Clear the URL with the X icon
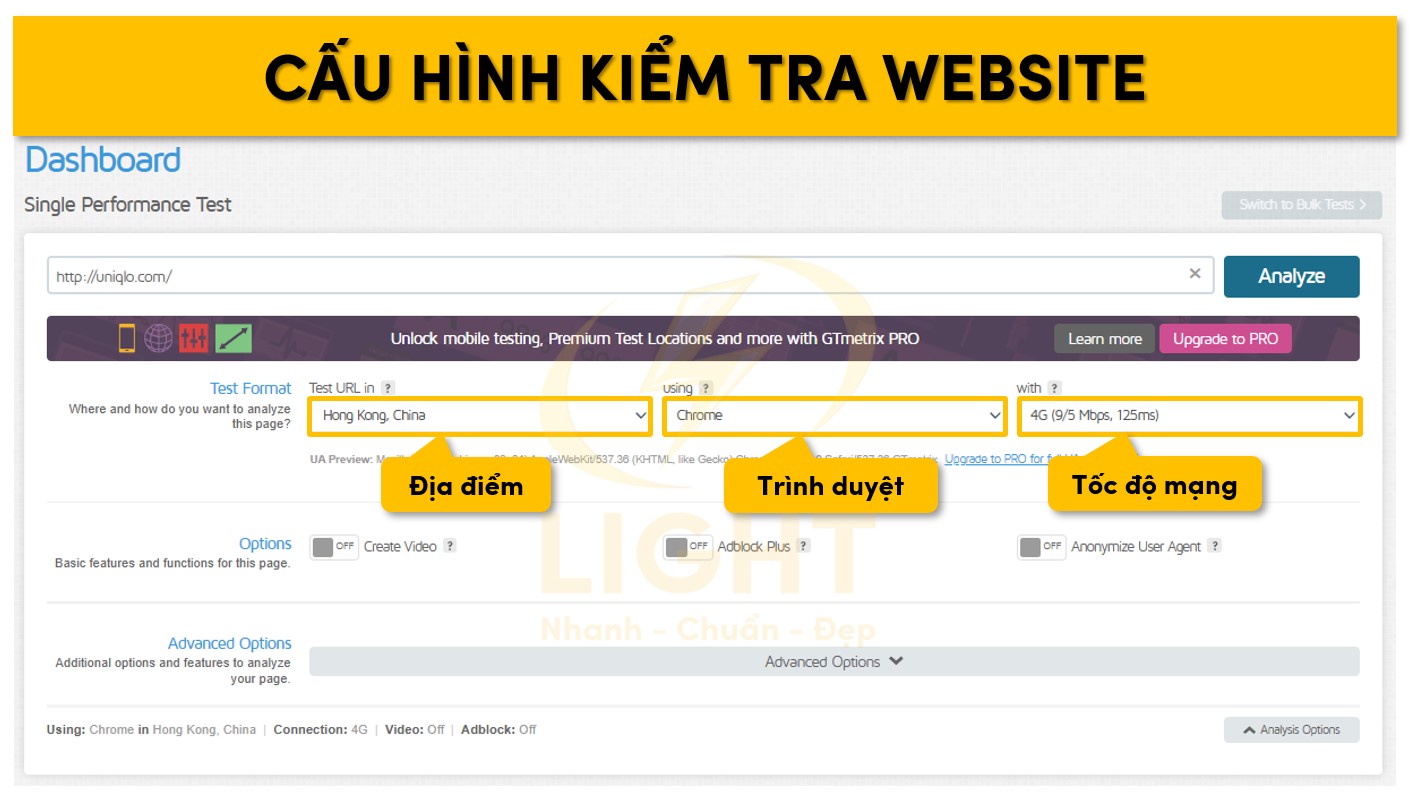 (x=1195, y=274)
